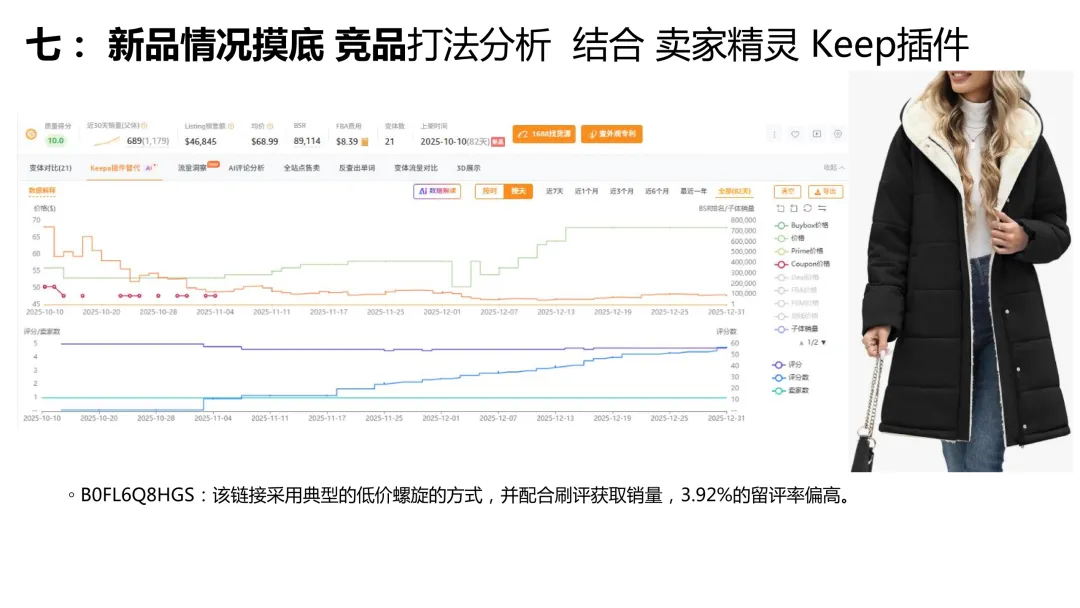The image size is (1080, 608).
Task: Open the 变体对比(21) tab
Action: point(50,168)
